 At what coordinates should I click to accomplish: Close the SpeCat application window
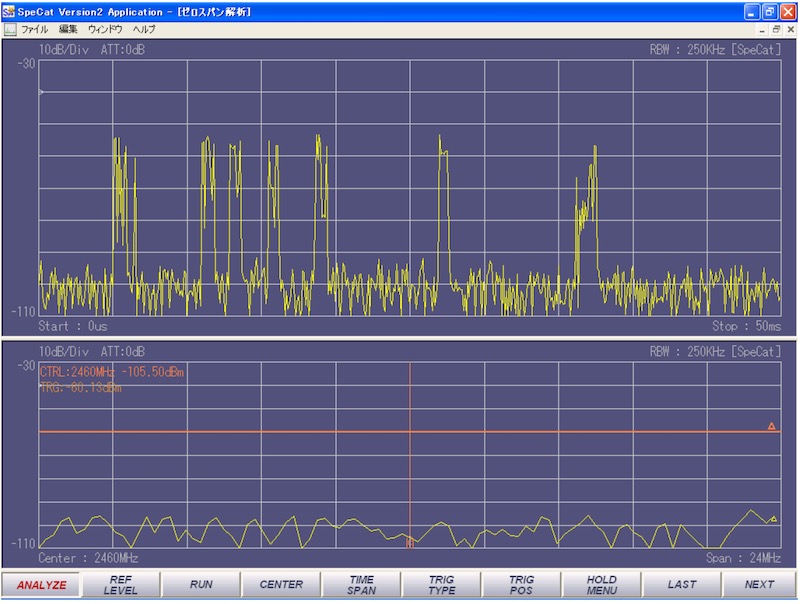click(x=788, y=12)
